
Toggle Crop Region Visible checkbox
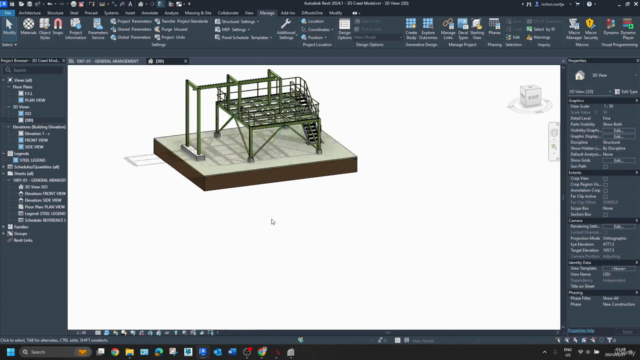click(x=605, y=184)
